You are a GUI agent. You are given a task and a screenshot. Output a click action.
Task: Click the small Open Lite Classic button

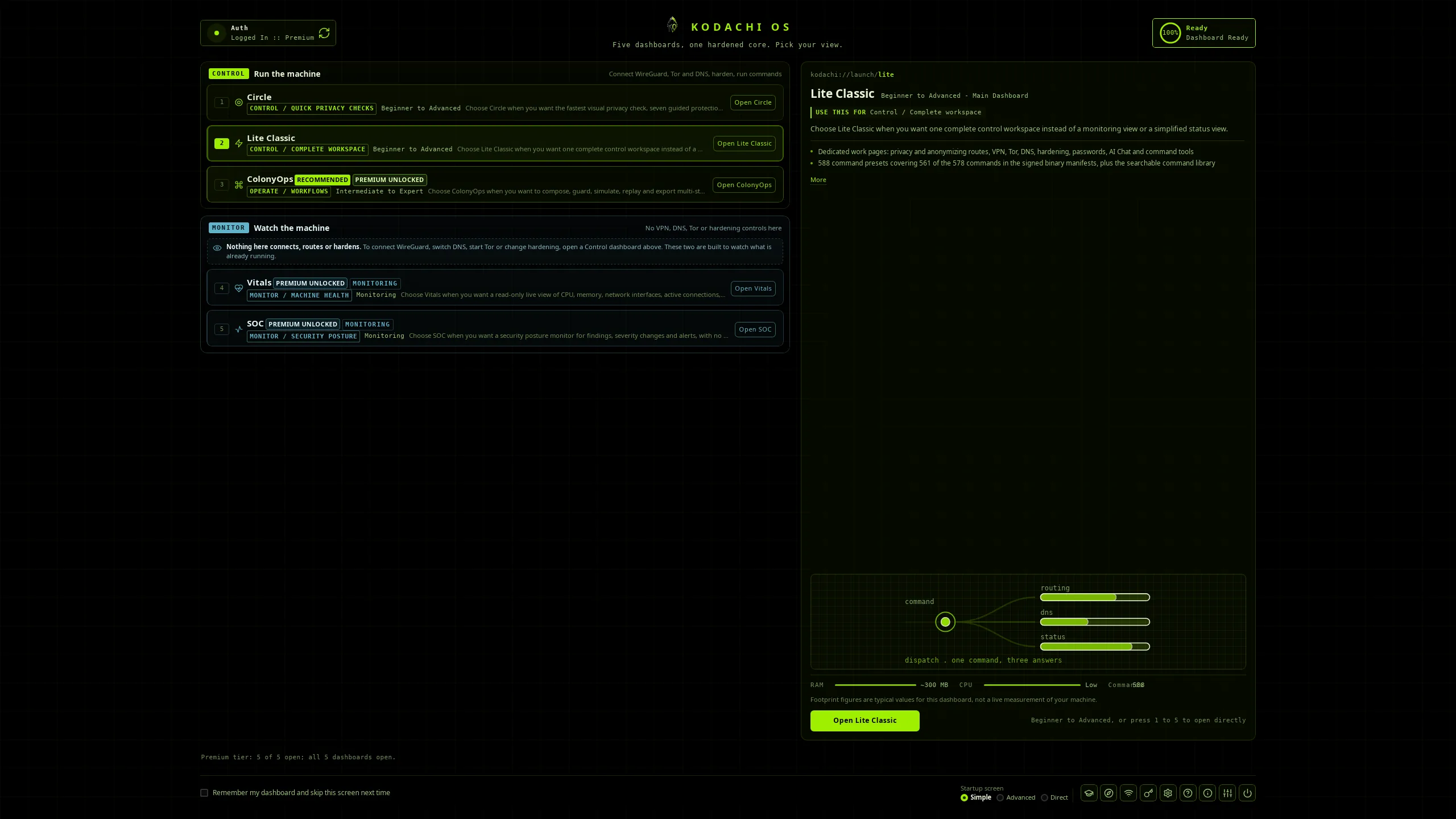[744, 143]
